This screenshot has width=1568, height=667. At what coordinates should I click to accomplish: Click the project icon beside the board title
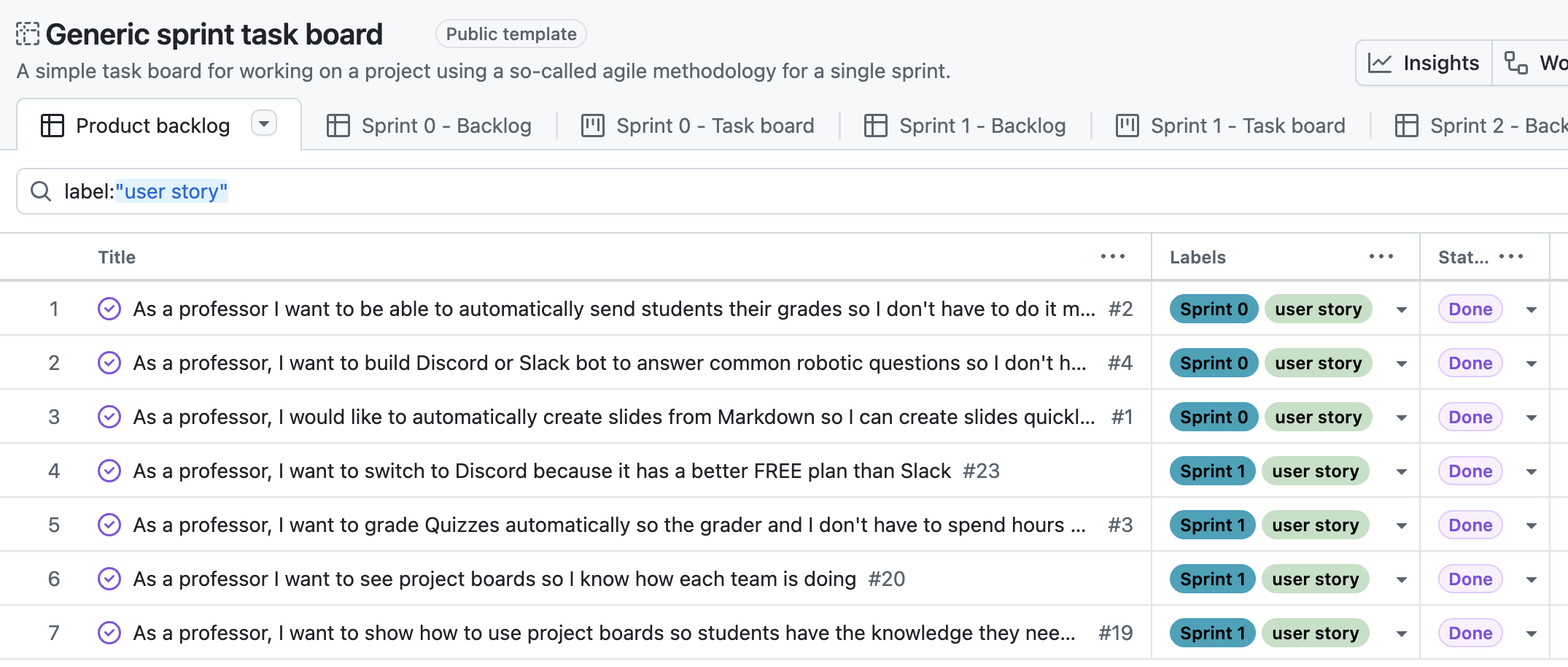coord(26,34)
